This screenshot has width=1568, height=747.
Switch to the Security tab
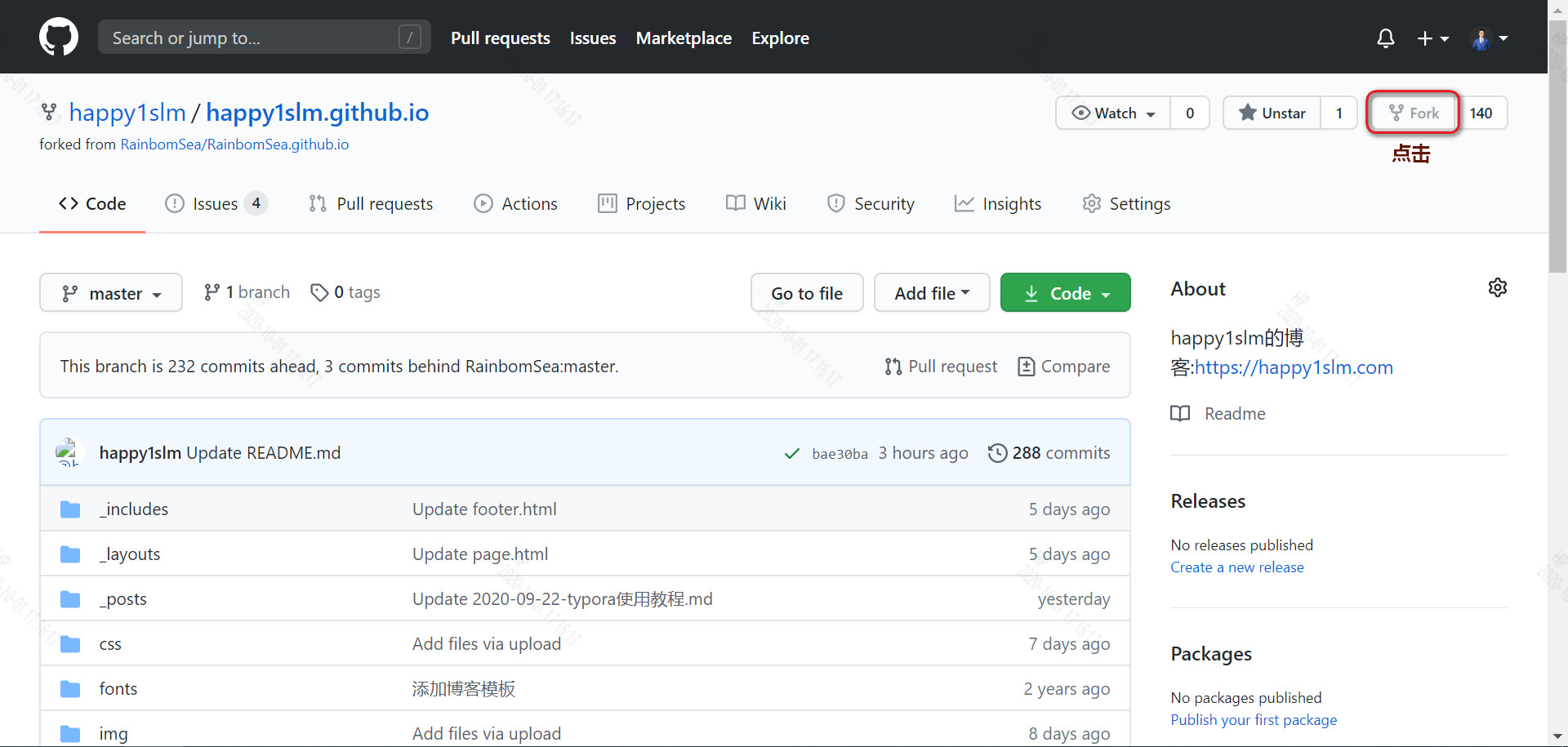pyautogui.click(x=871, y=204)
